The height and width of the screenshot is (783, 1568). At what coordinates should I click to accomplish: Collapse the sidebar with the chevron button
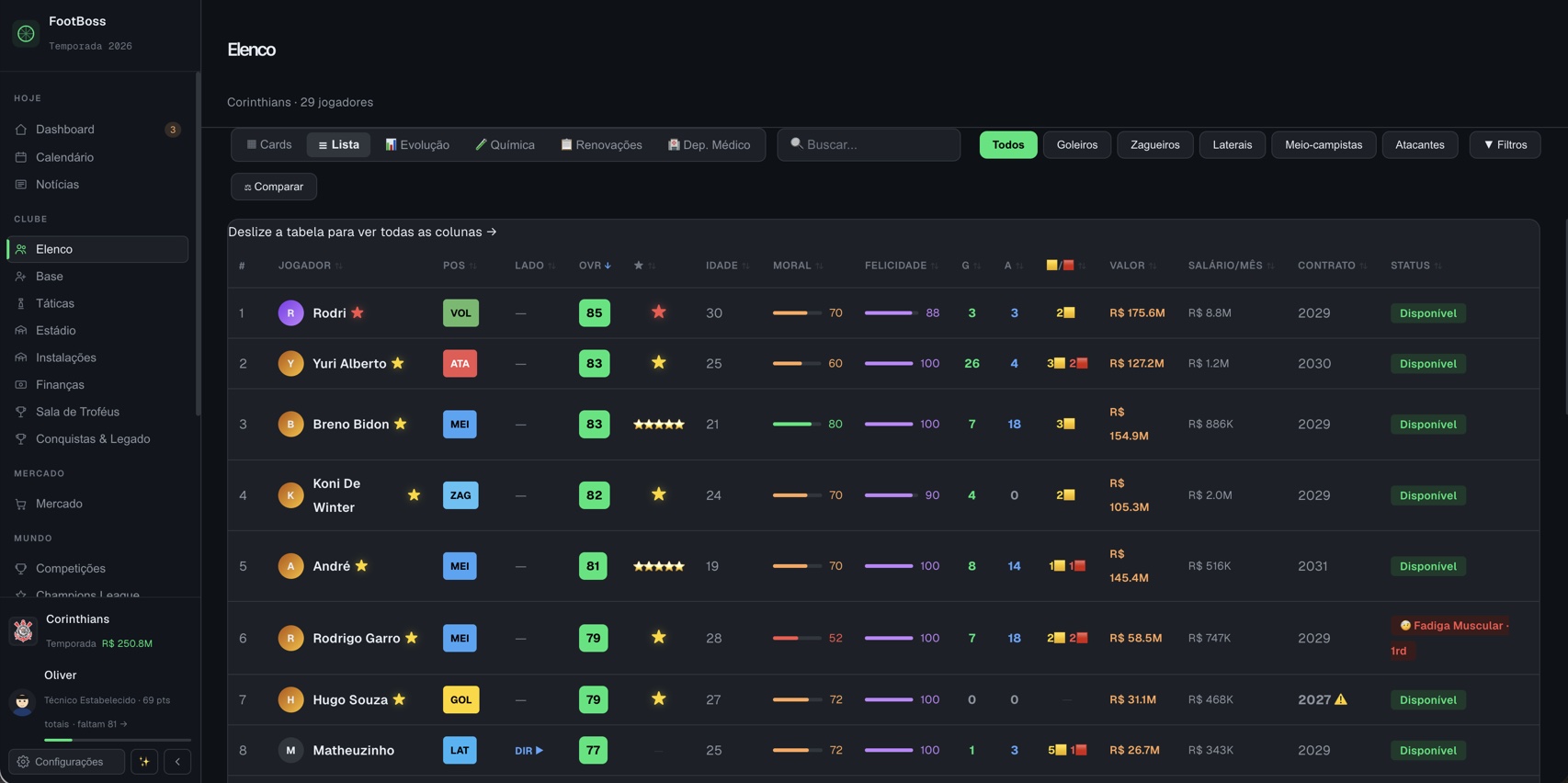coord(177,762)
